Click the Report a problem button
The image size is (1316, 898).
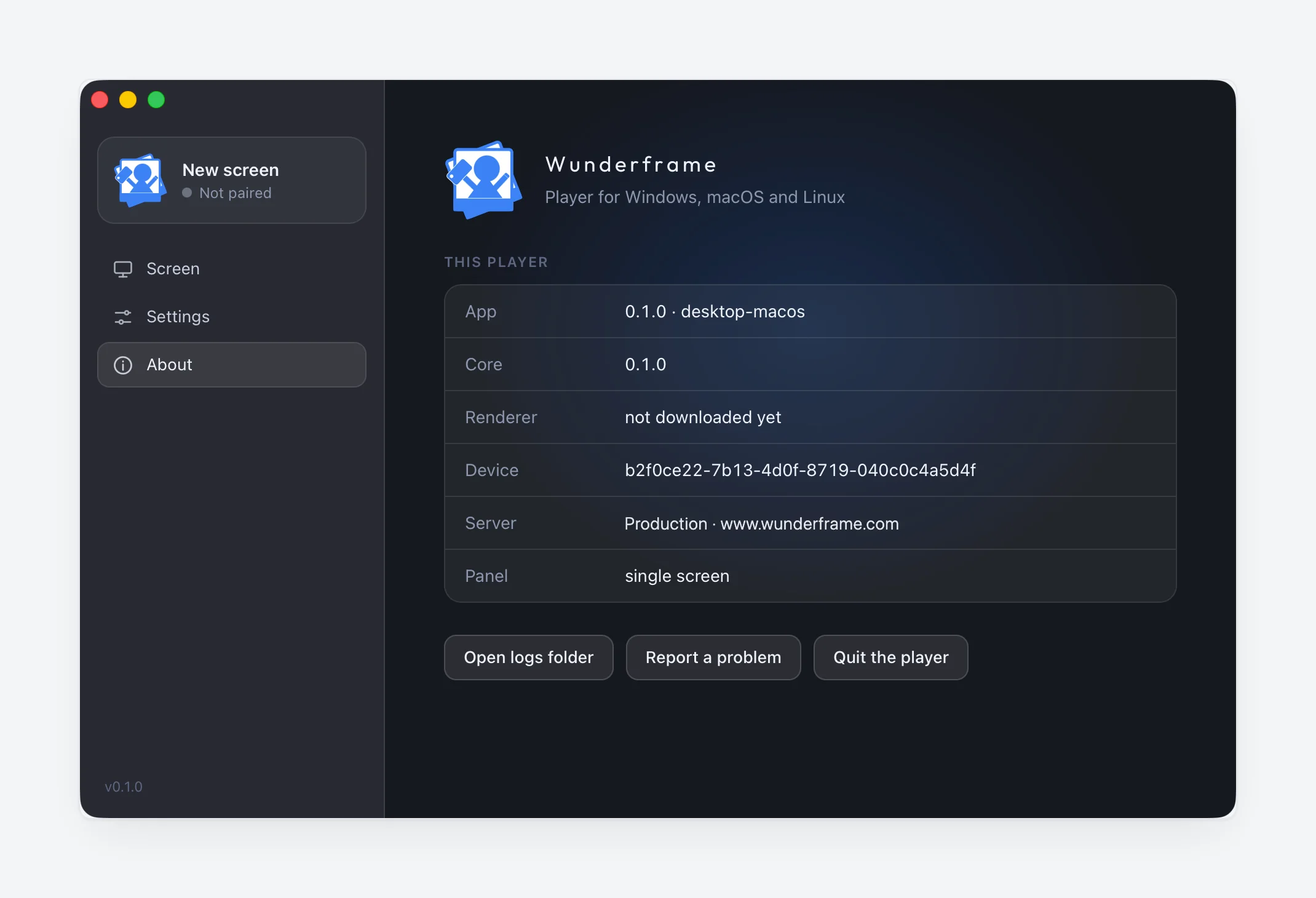(x=713, y=658)
